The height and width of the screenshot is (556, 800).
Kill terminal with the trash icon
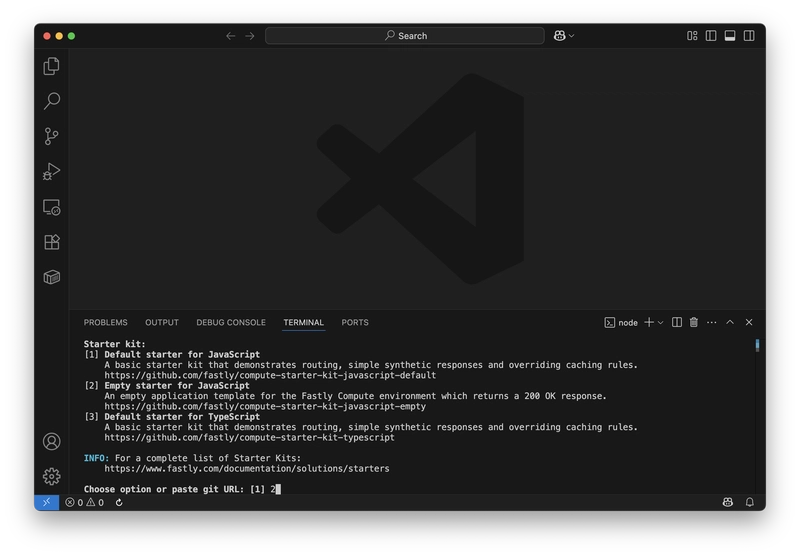[x=694, y=323]
